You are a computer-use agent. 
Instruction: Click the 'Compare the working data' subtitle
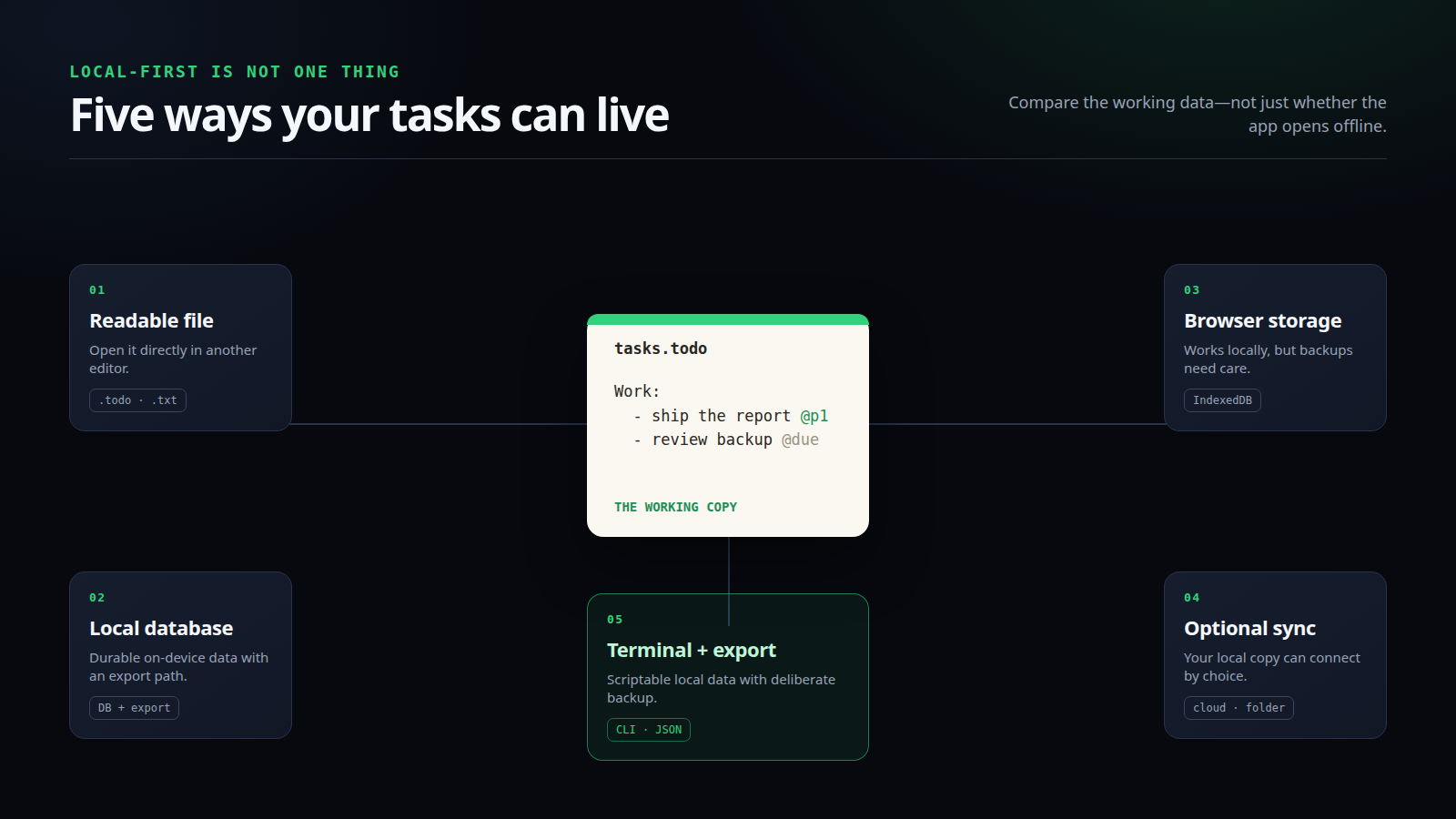pyautogui.click(x=1197, y=115)
